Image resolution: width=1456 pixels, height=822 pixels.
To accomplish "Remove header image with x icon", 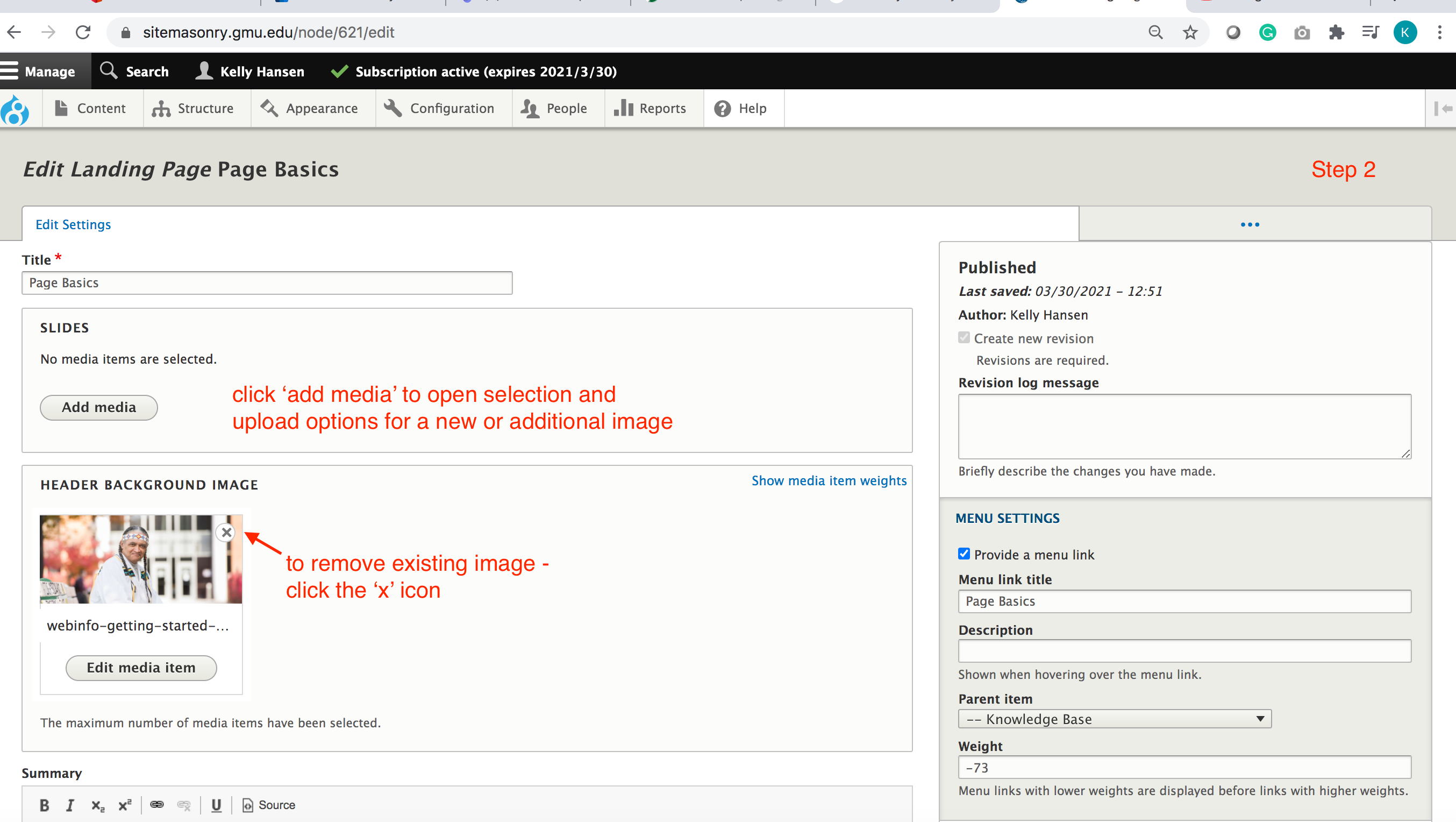I will point(227,532).
